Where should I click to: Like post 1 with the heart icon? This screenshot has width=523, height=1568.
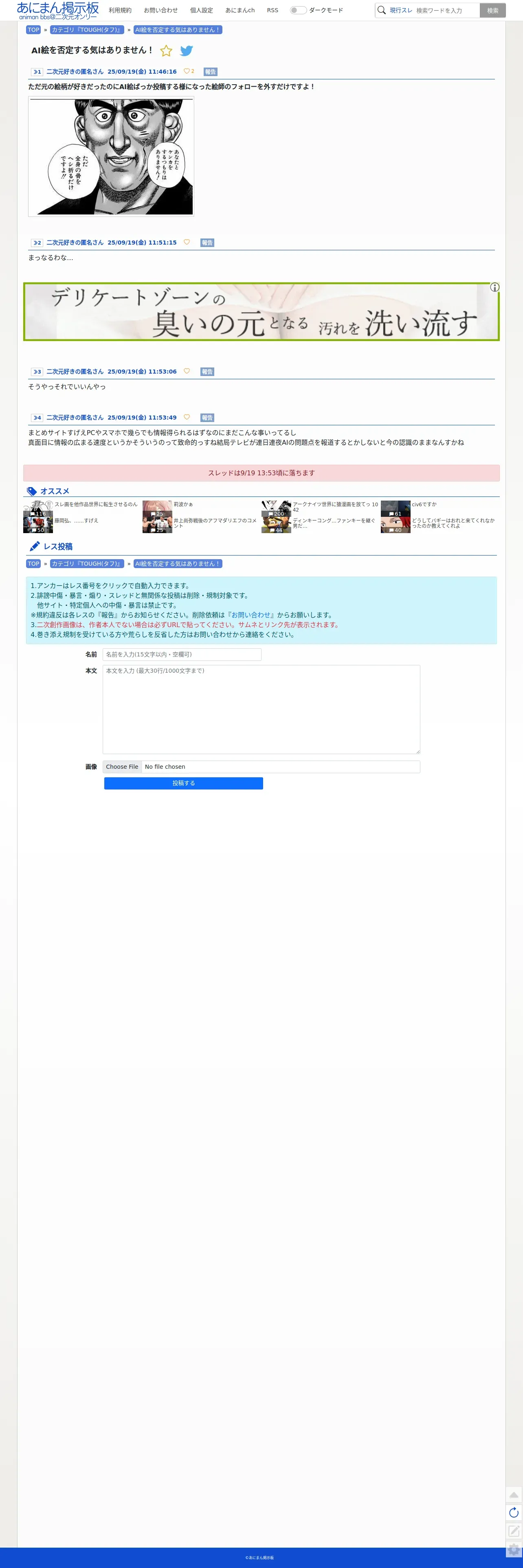[x=187, y=71]
